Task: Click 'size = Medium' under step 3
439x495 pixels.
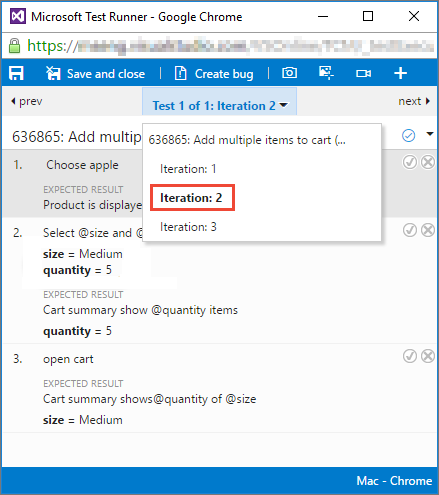Action: [83, 420]
